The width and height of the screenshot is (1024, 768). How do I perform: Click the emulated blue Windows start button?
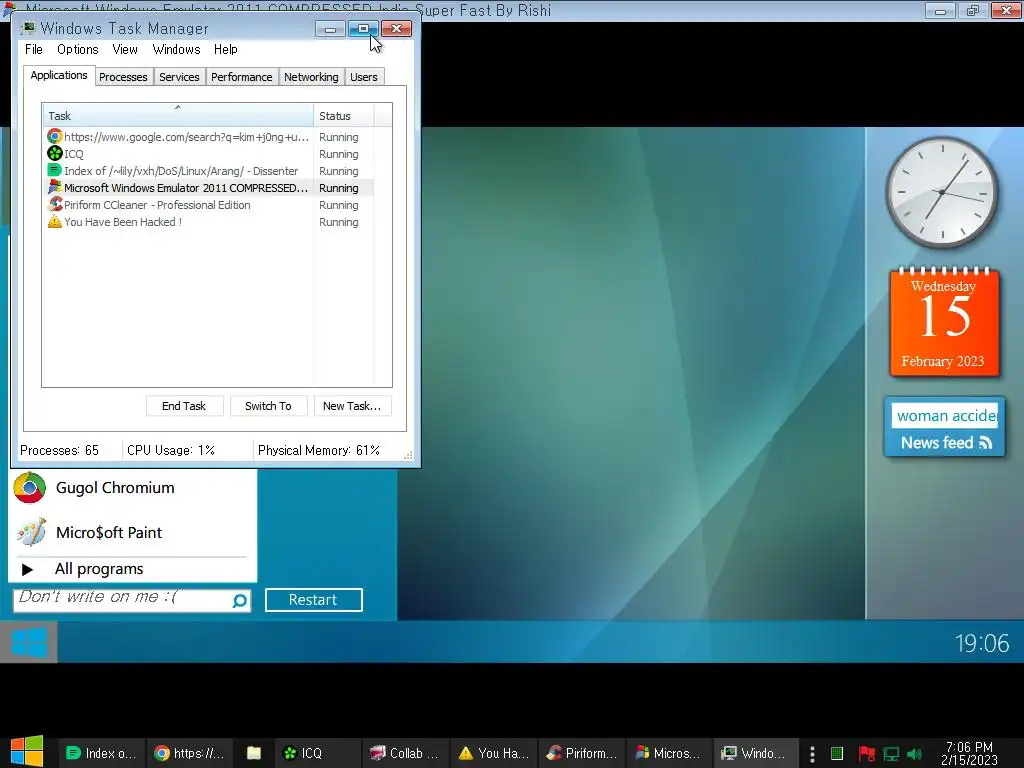[x=29, y=642]
